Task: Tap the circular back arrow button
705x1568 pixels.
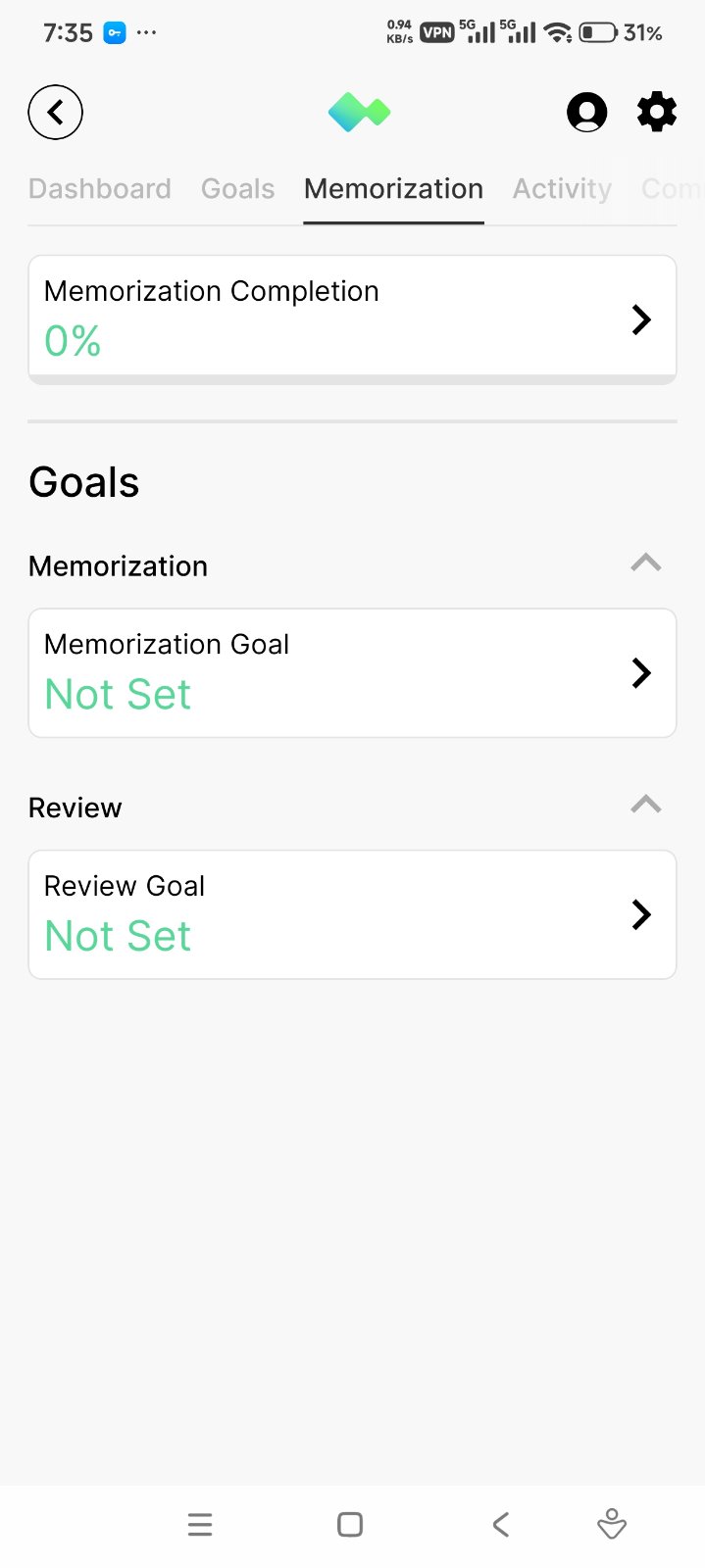Action: point(55,113)
